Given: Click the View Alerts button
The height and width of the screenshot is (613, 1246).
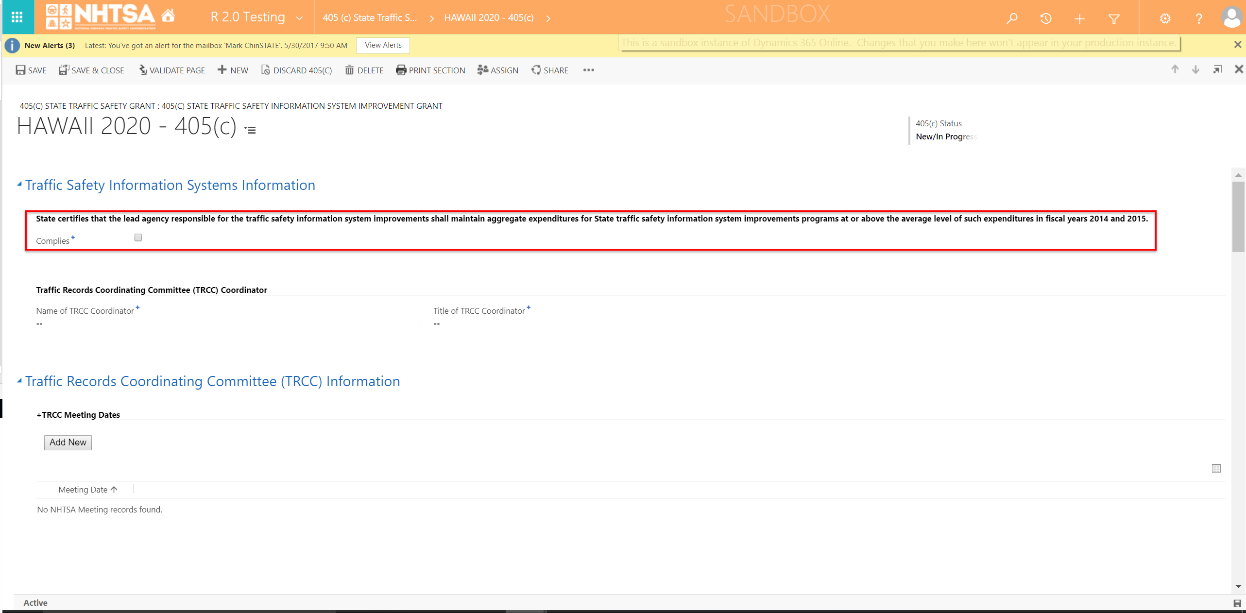Looking at the screenshot, I should (x=383, y=45).
